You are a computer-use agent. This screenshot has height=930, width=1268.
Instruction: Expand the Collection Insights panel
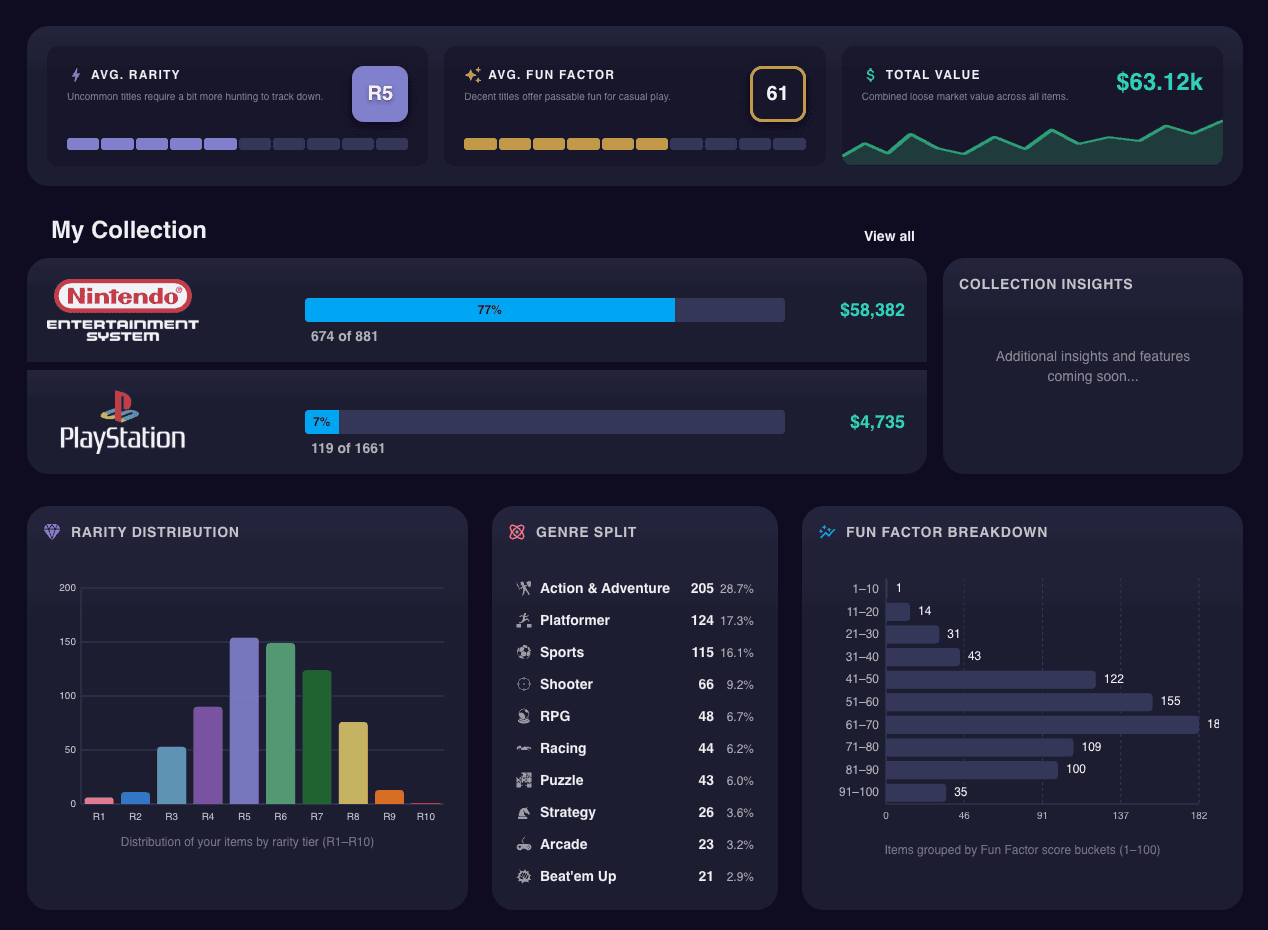(1092, 366)
